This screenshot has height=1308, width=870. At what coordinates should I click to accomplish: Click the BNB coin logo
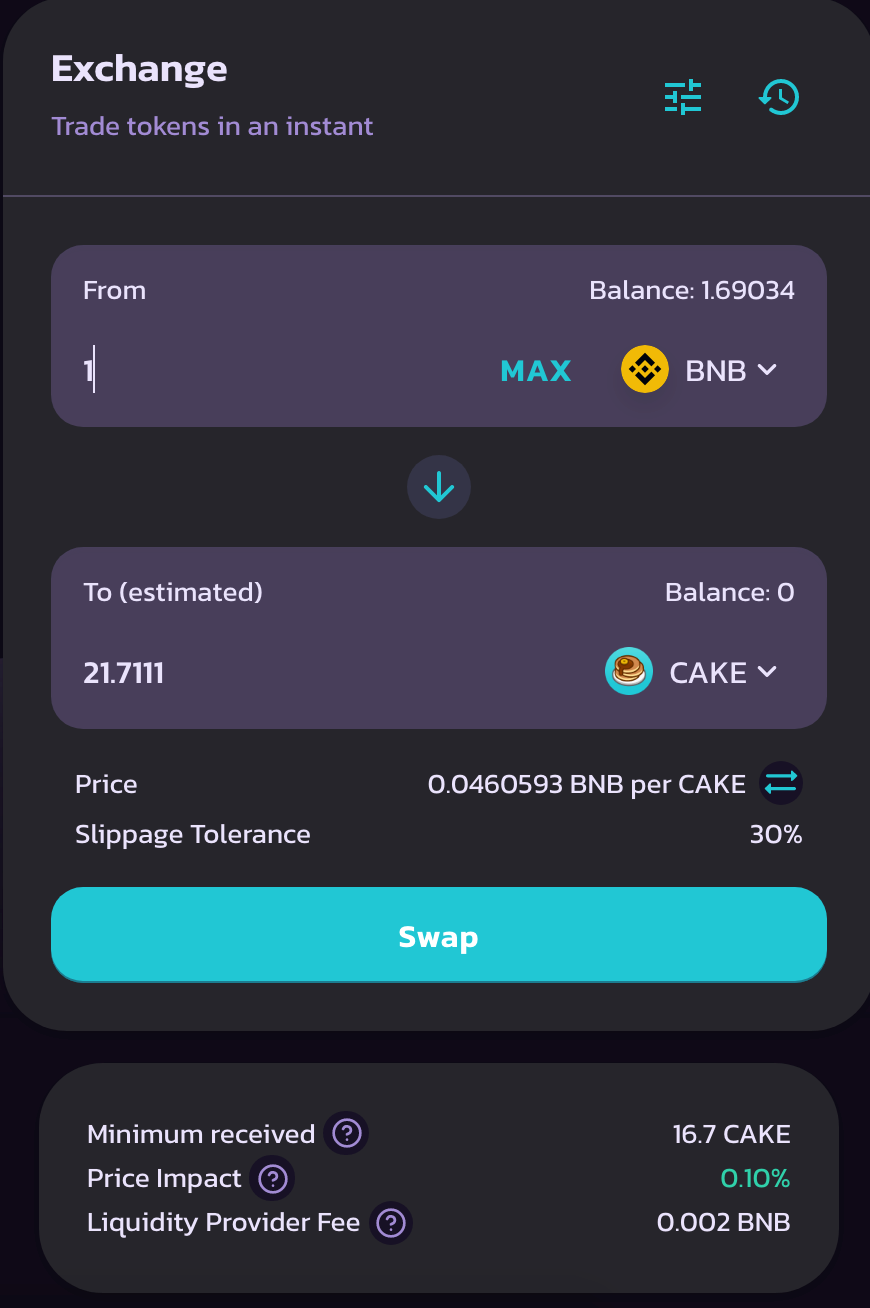tap(645, 370)
